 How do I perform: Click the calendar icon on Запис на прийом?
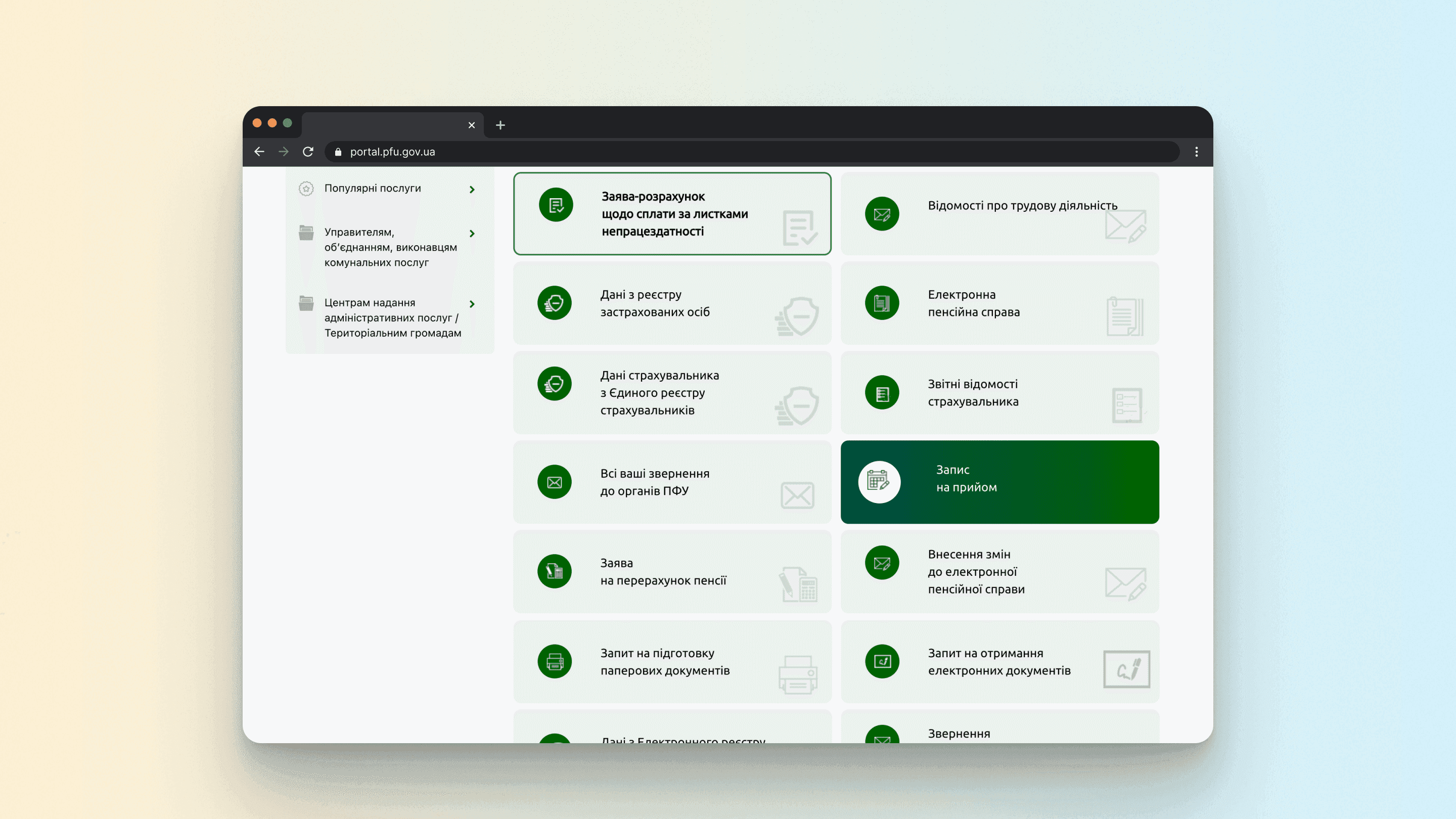pyautogui.click(x=879, y=482)
